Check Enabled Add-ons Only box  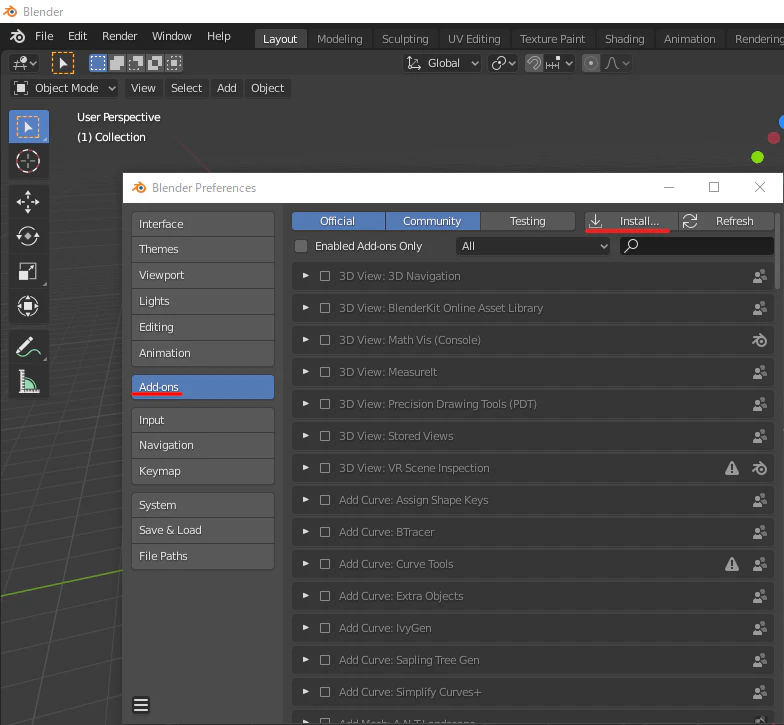[301, 246]
